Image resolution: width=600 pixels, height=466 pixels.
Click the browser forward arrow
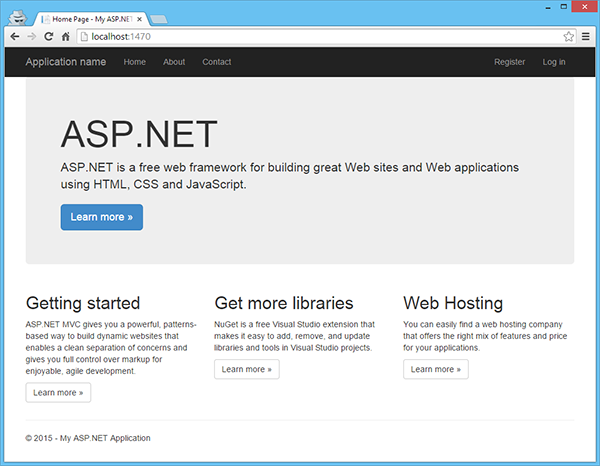pyautogui.click(x=32, y=37)
